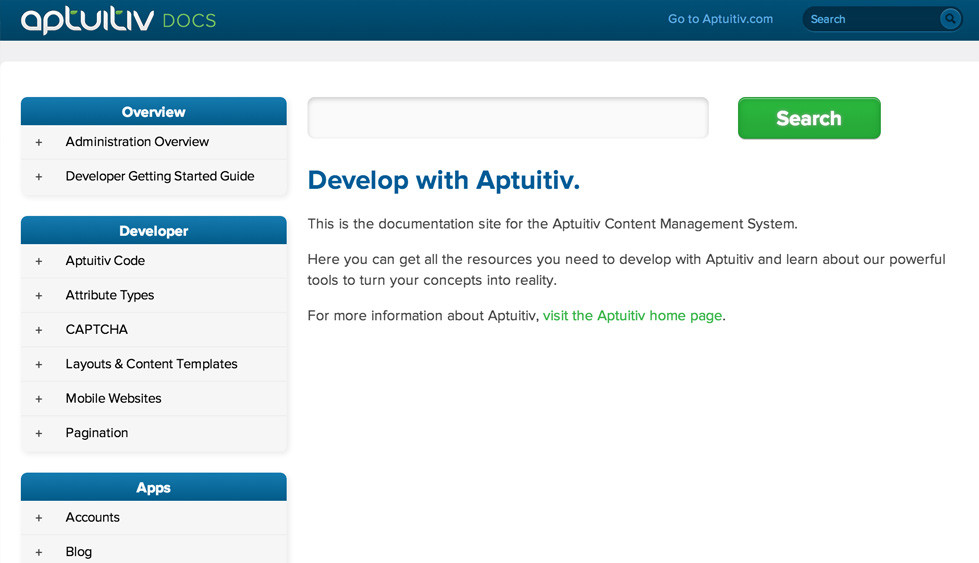Open Developer Getting Started Guide

click(160, 176)
